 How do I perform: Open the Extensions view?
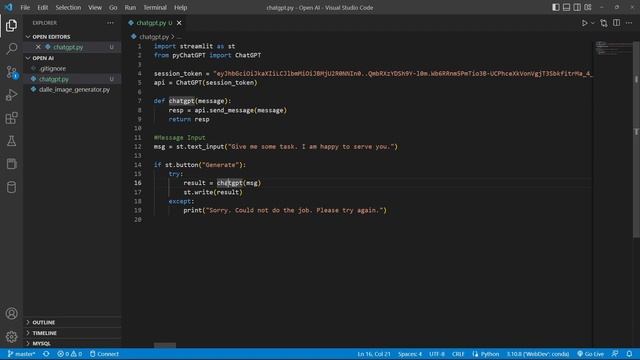pos(11,118)
